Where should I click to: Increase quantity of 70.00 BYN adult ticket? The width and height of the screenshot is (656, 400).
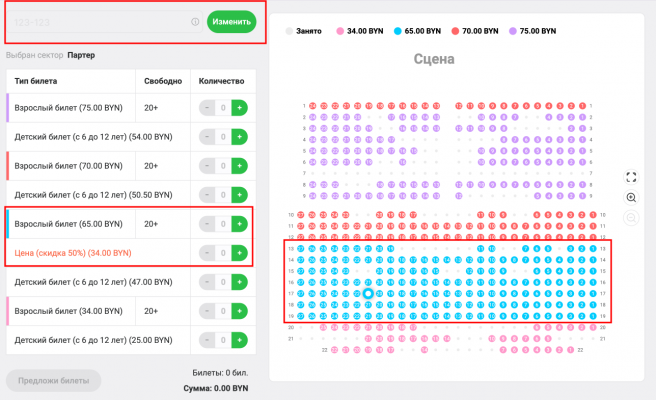(x=239, y=166)
